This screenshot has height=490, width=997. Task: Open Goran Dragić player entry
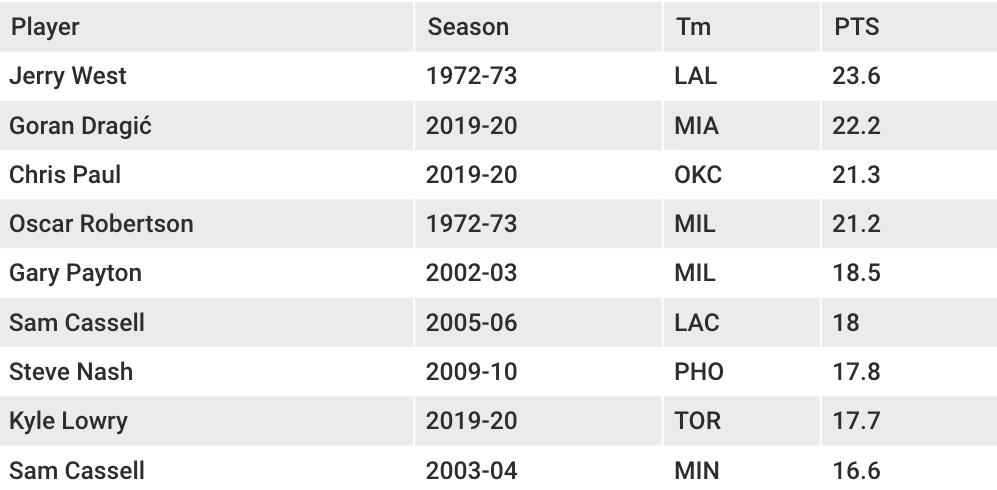(x=80, y=125)
